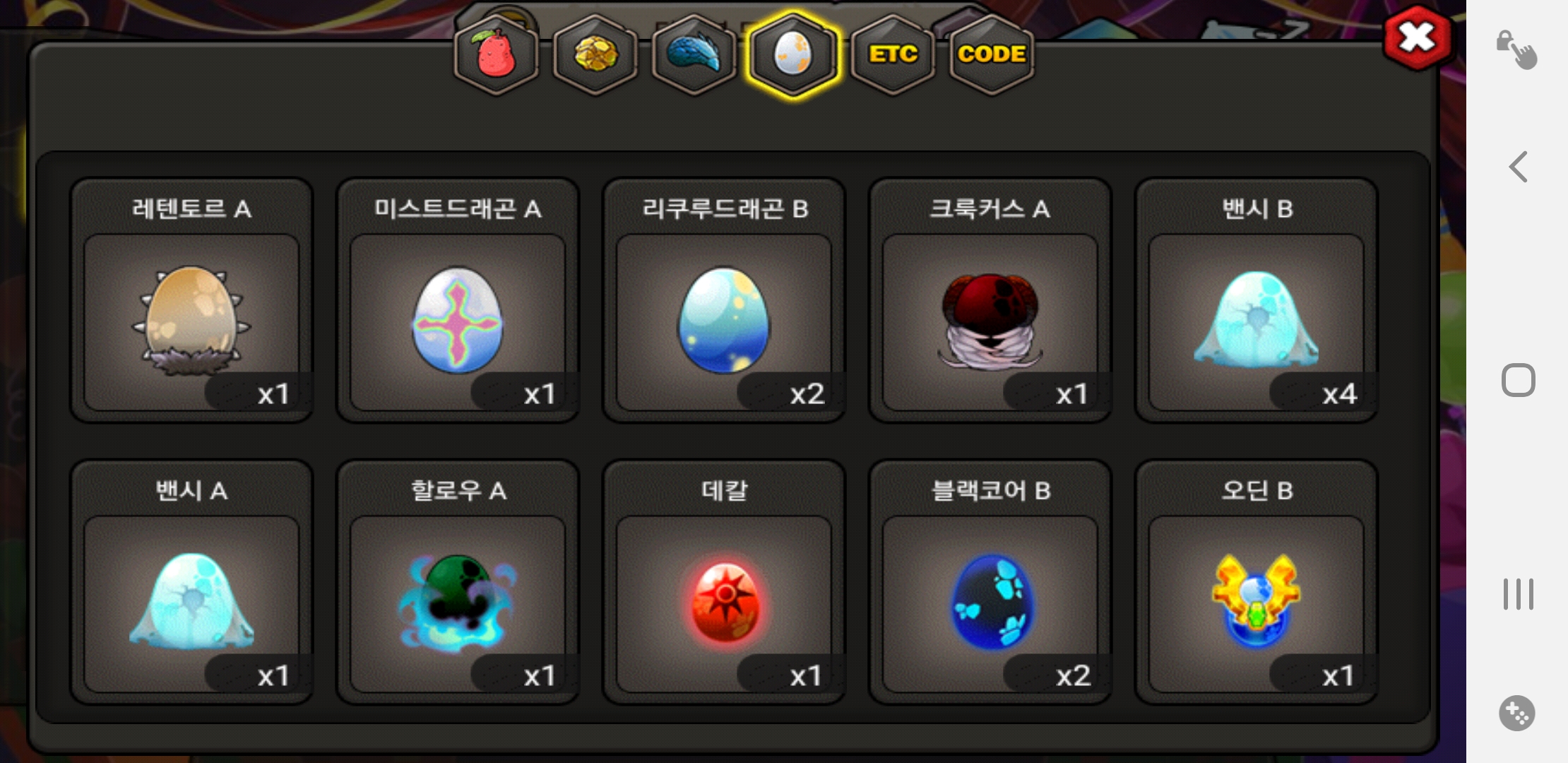Viewport: 1568px width, 763px height.
Task: Open the red fruit food tab
Action: click(x=496, y=54)
